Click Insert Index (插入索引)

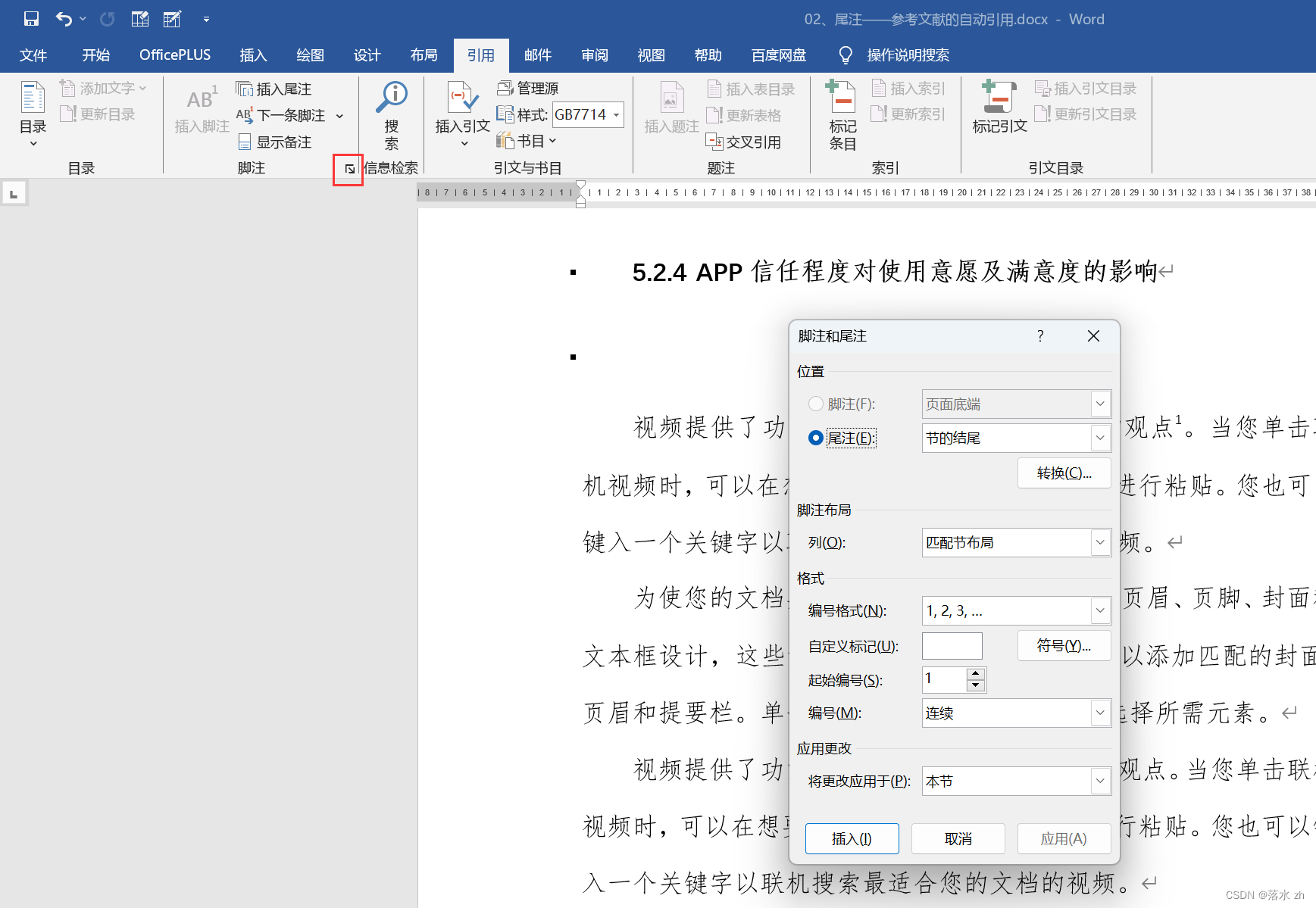click(908, 89)
